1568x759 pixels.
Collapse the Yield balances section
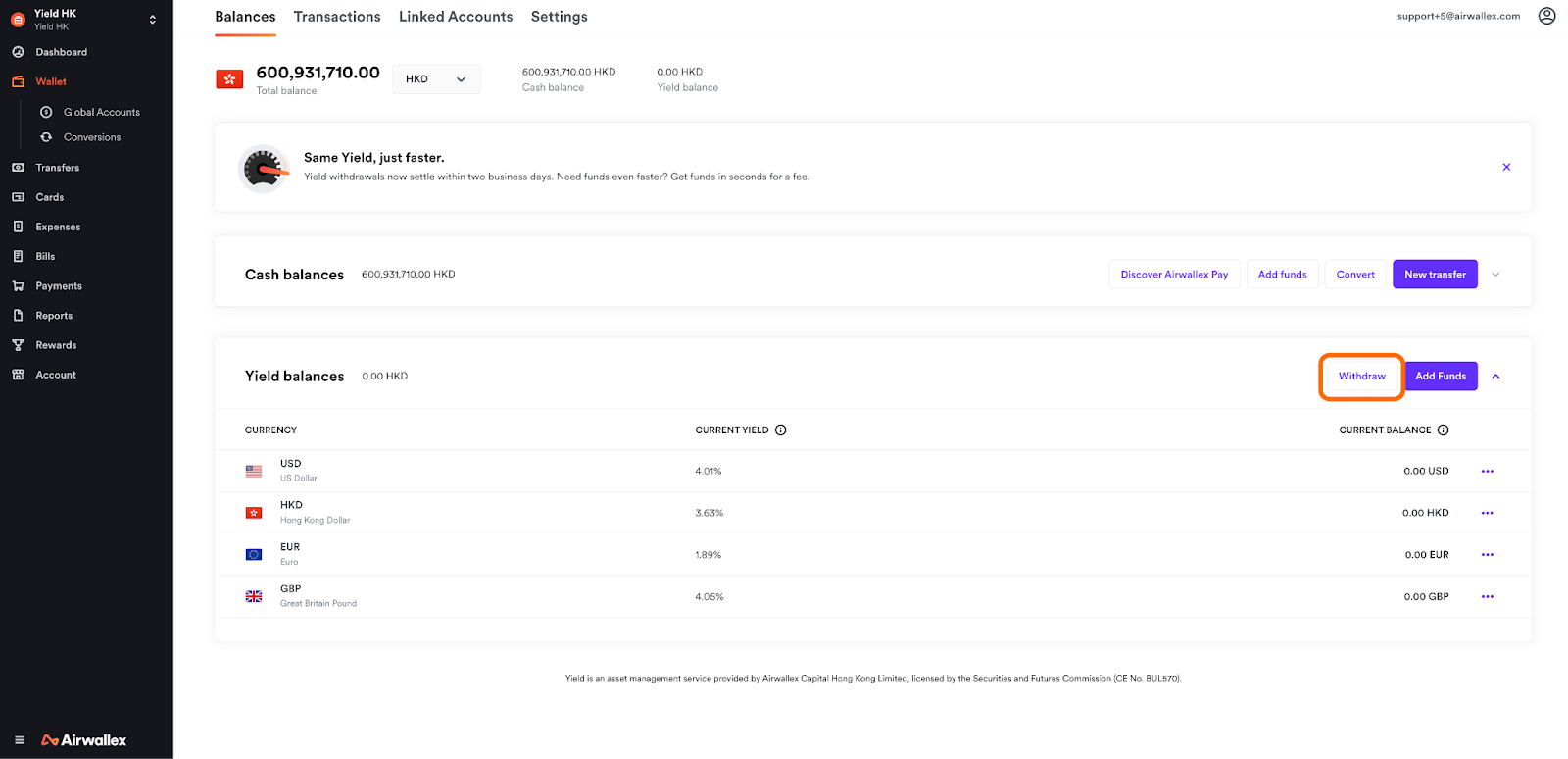[x=1495, y=377]
